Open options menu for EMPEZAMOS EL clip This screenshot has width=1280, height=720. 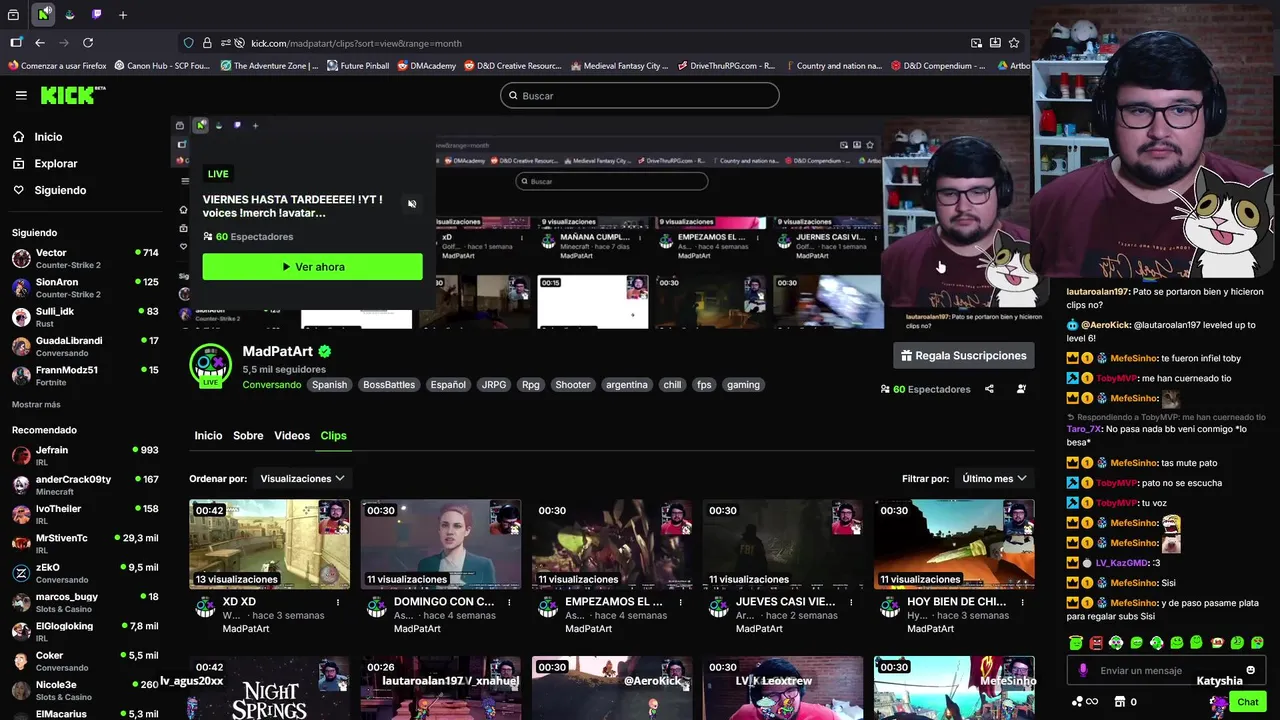click(680, 603)
